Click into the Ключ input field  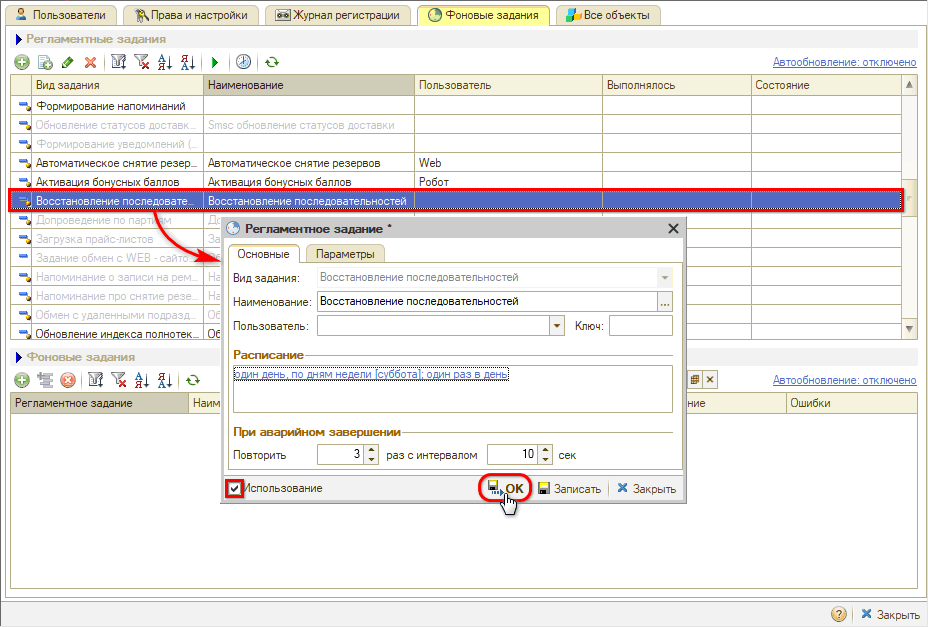(640, 326)
